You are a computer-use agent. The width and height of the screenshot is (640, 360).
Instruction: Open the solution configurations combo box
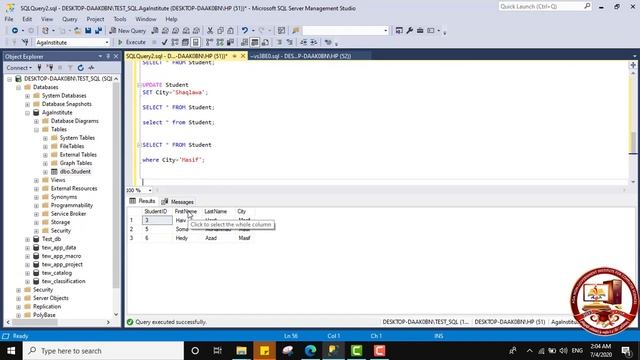click(345, 31)
